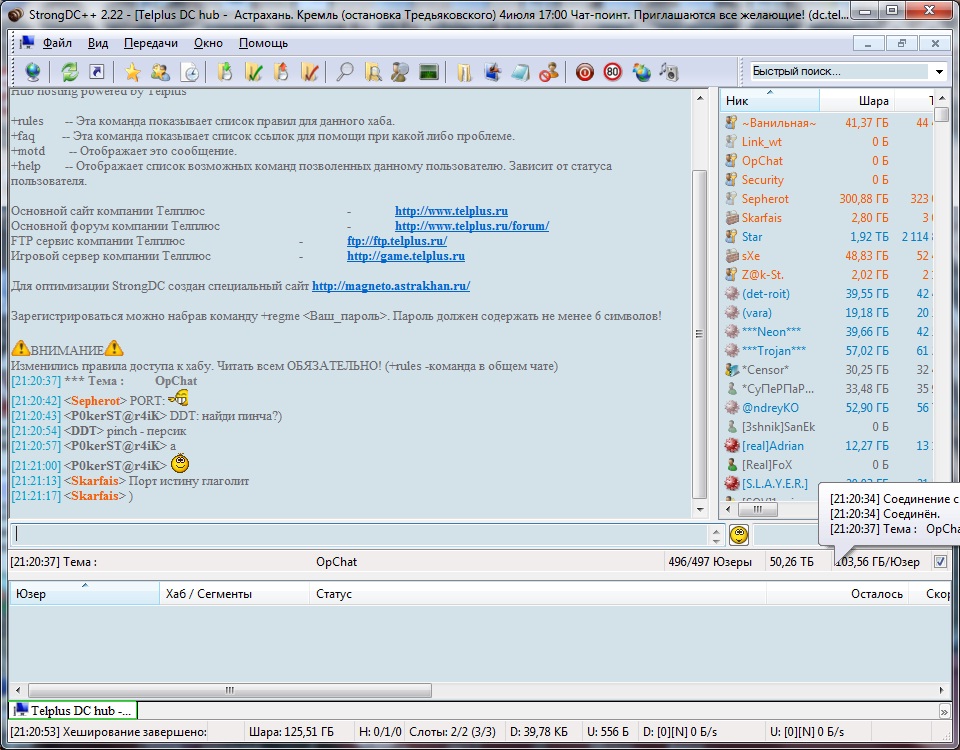Open the http://game.telplus.ru link
The image size is (960, 750).
tap(406, 256)
